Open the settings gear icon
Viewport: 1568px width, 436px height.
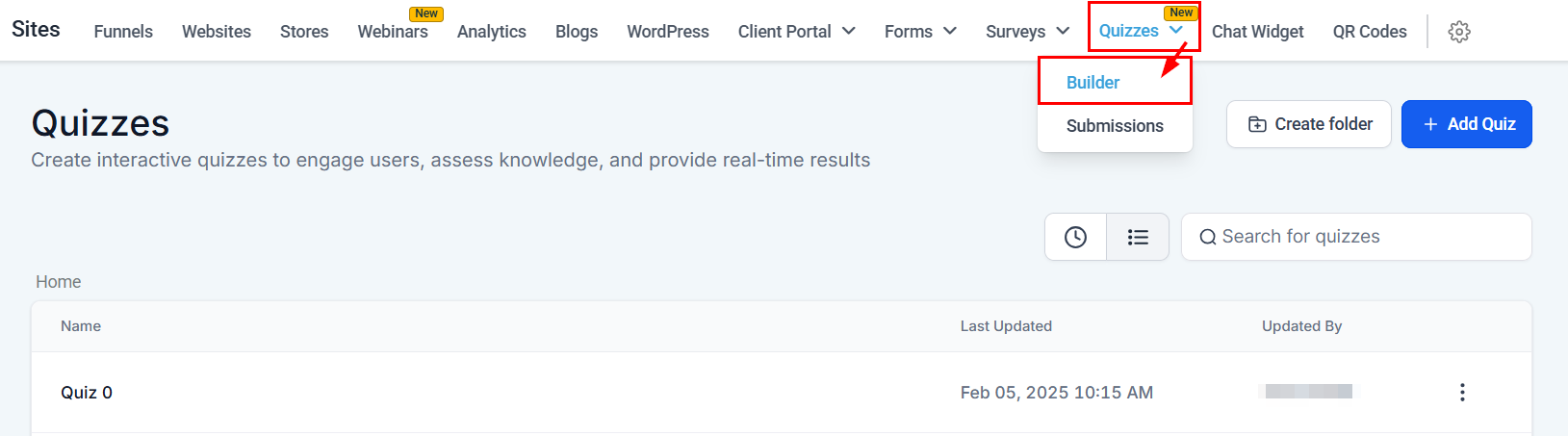[1459, 32]
